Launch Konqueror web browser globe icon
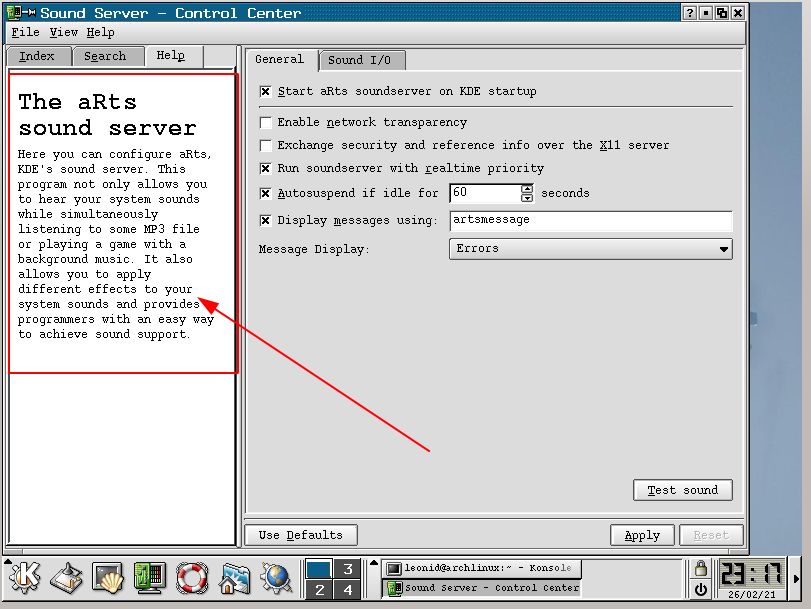This screenshot has width=811, height=609. [x=276, y=577]
